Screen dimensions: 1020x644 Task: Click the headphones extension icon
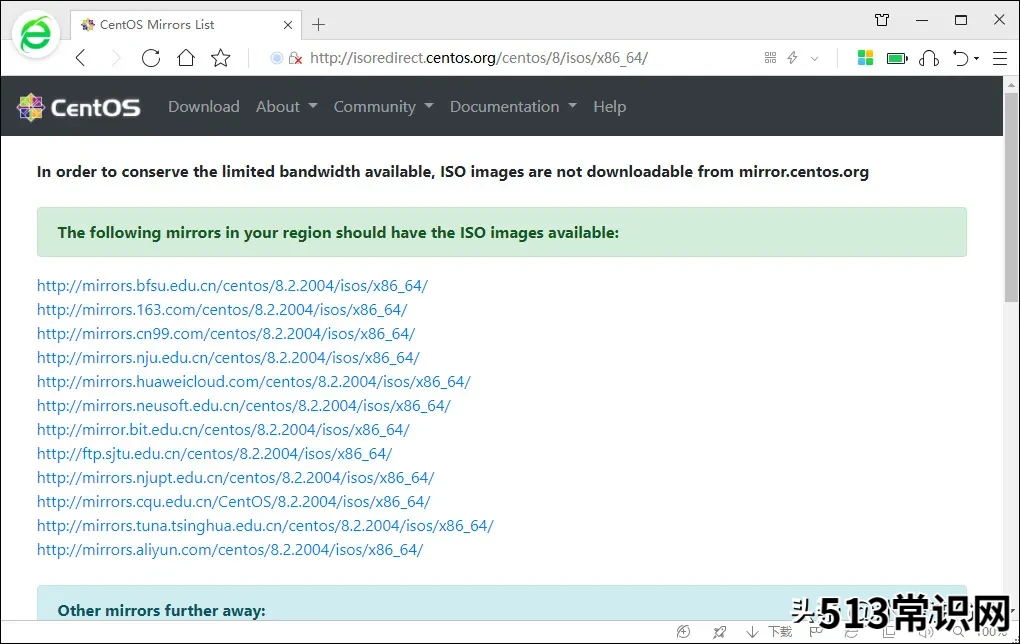point(929,58)
